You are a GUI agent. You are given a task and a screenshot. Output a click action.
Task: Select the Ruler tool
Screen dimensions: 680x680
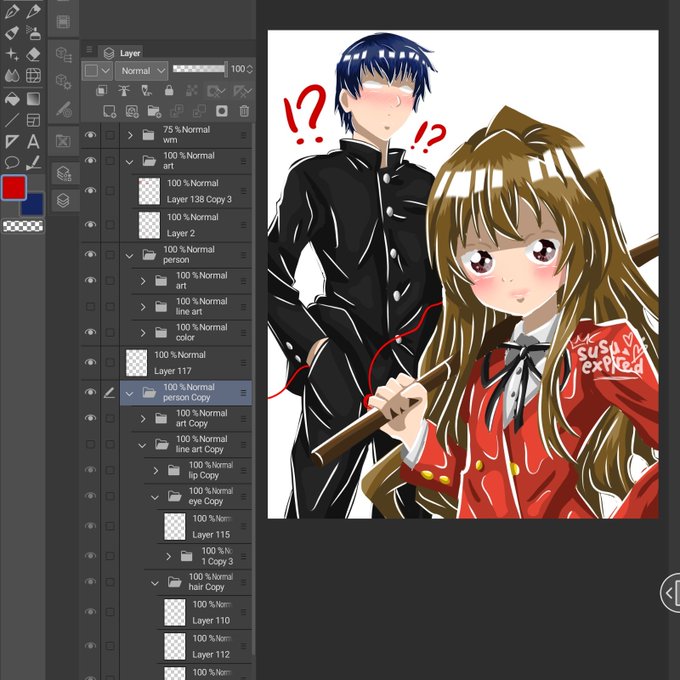(12, 141)
